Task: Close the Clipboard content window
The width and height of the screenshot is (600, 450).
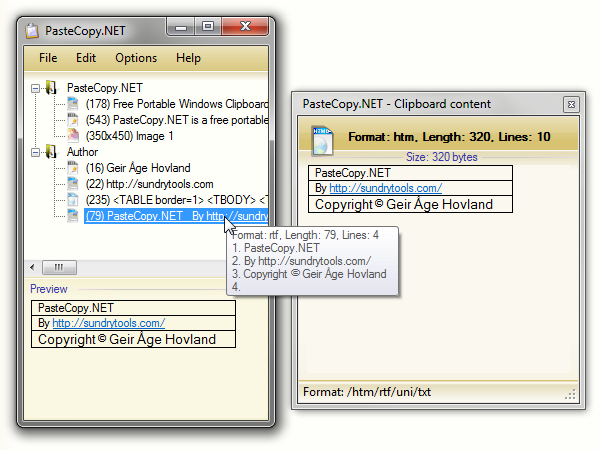Action: point(571,104)
